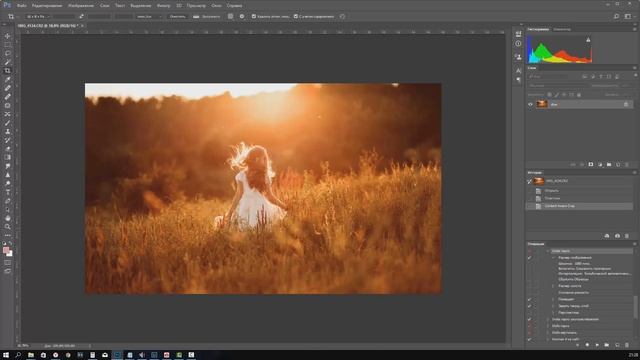Image resolution: width=640 pixels, height=360 pixels.
Task: Open the Изображение menu
Action: 81,6
